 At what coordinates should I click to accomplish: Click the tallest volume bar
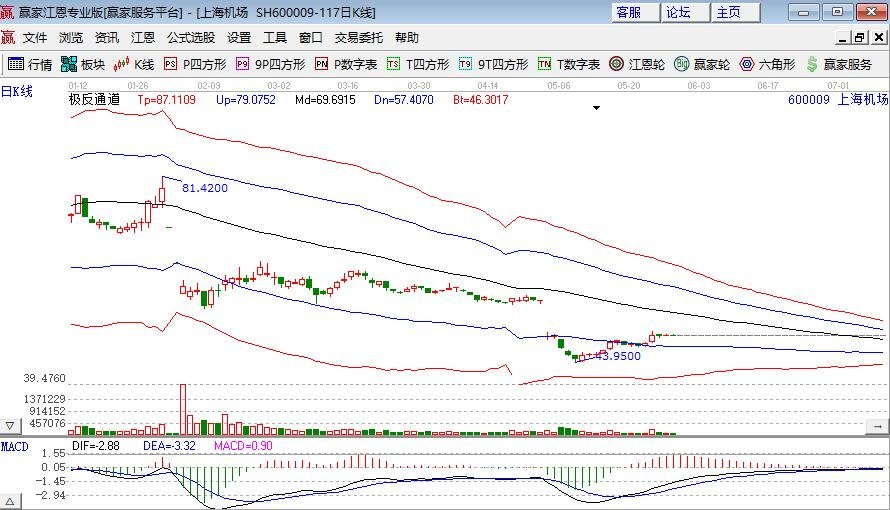(183, 410)
